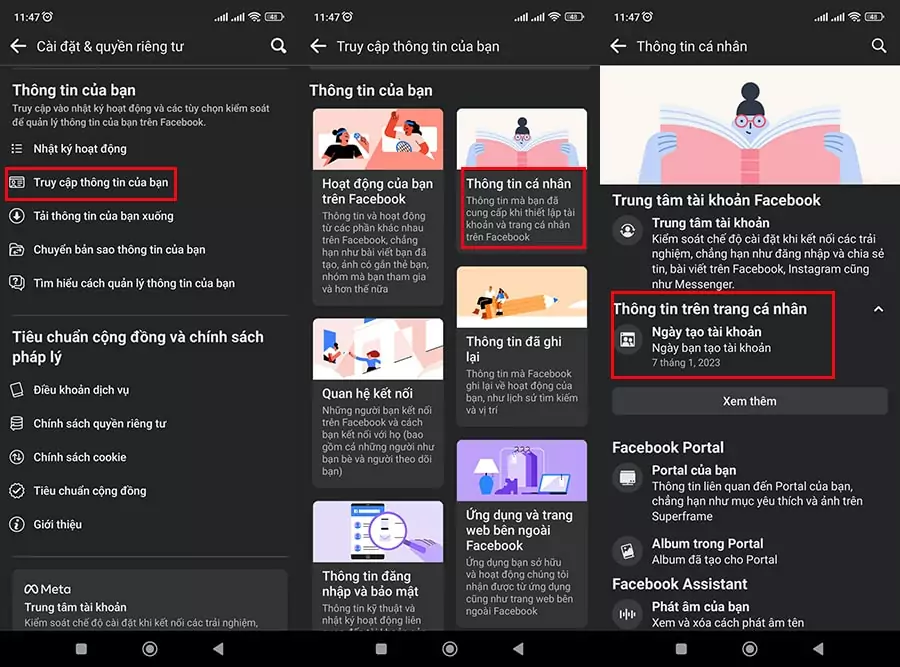
Task: Click the Truy cập thông tin của bạn icon
Action: click(x=17, y=183)
